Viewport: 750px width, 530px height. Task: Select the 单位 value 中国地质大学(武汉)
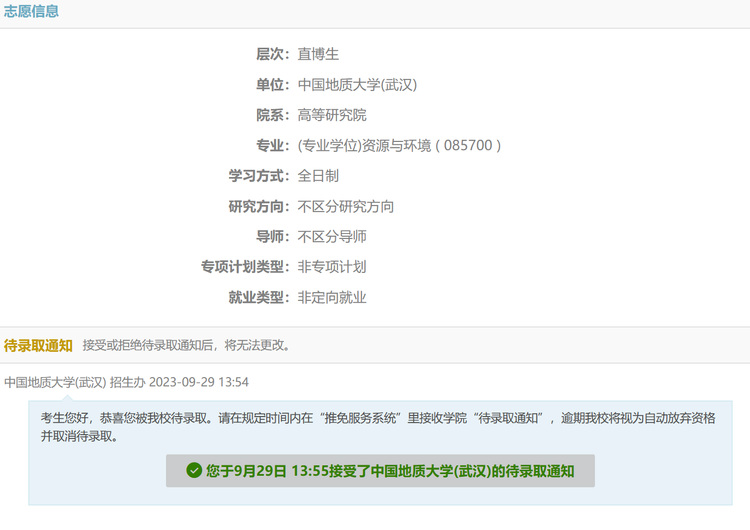[357, 85]
